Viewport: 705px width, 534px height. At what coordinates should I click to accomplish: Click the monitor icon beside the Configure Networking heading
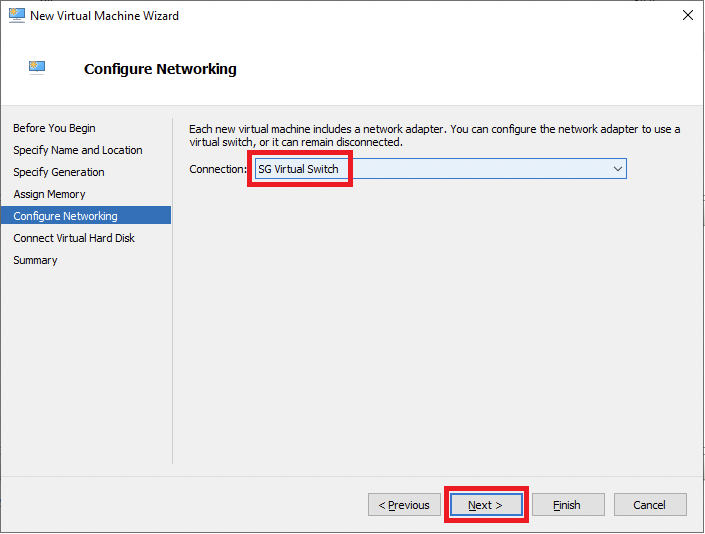click(37, 68)
